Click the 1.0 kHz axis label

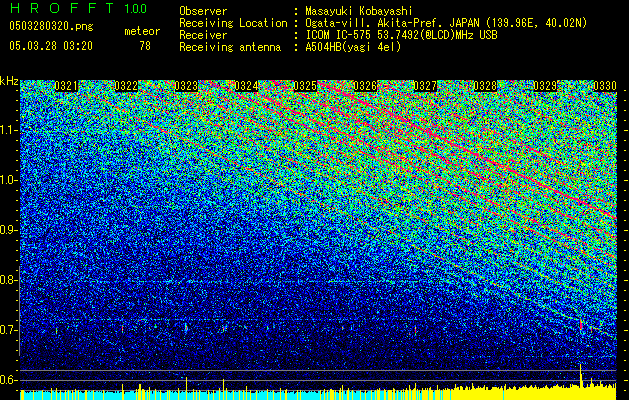(8, 180)
